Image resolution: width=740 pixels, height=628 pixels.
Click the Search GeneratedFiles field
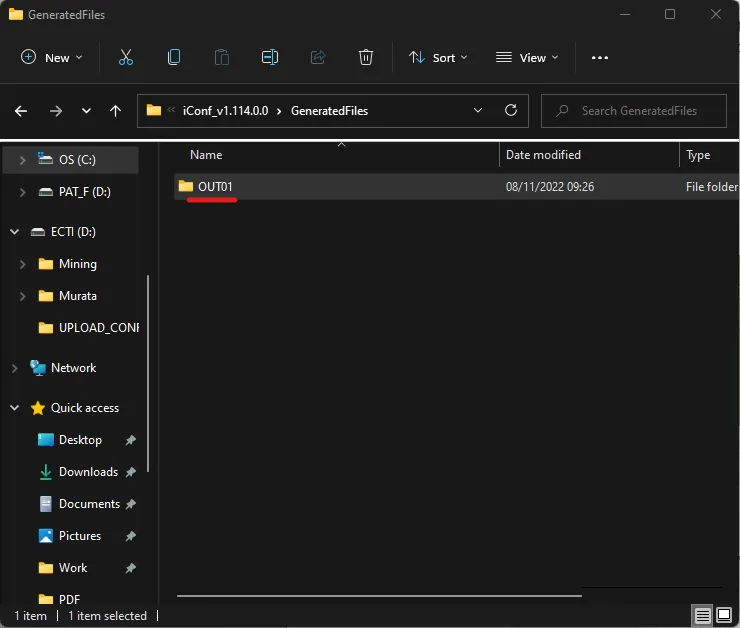point(634,111)
